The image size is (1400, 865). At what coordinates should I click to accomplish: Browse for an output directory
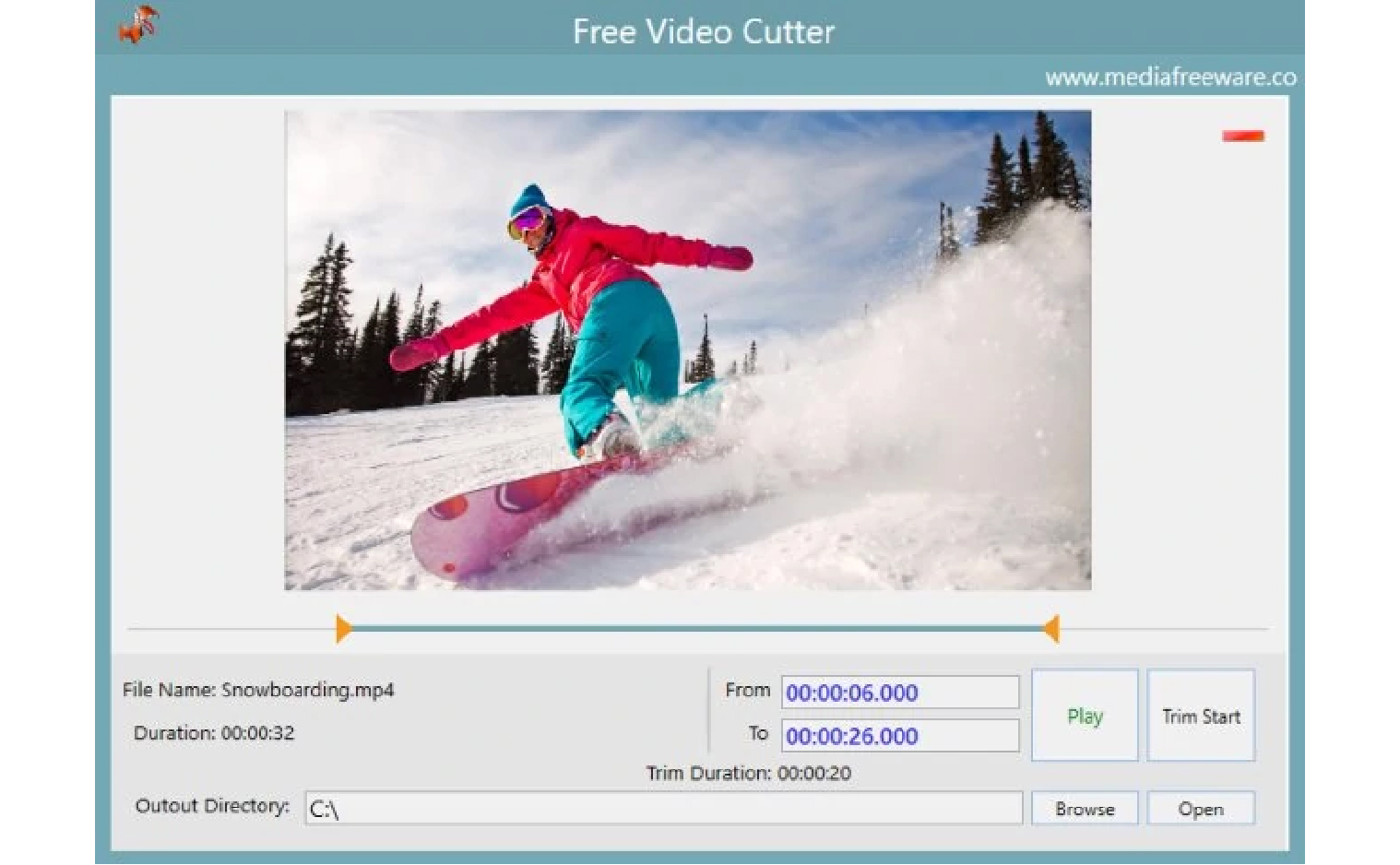click(1085, 809)
